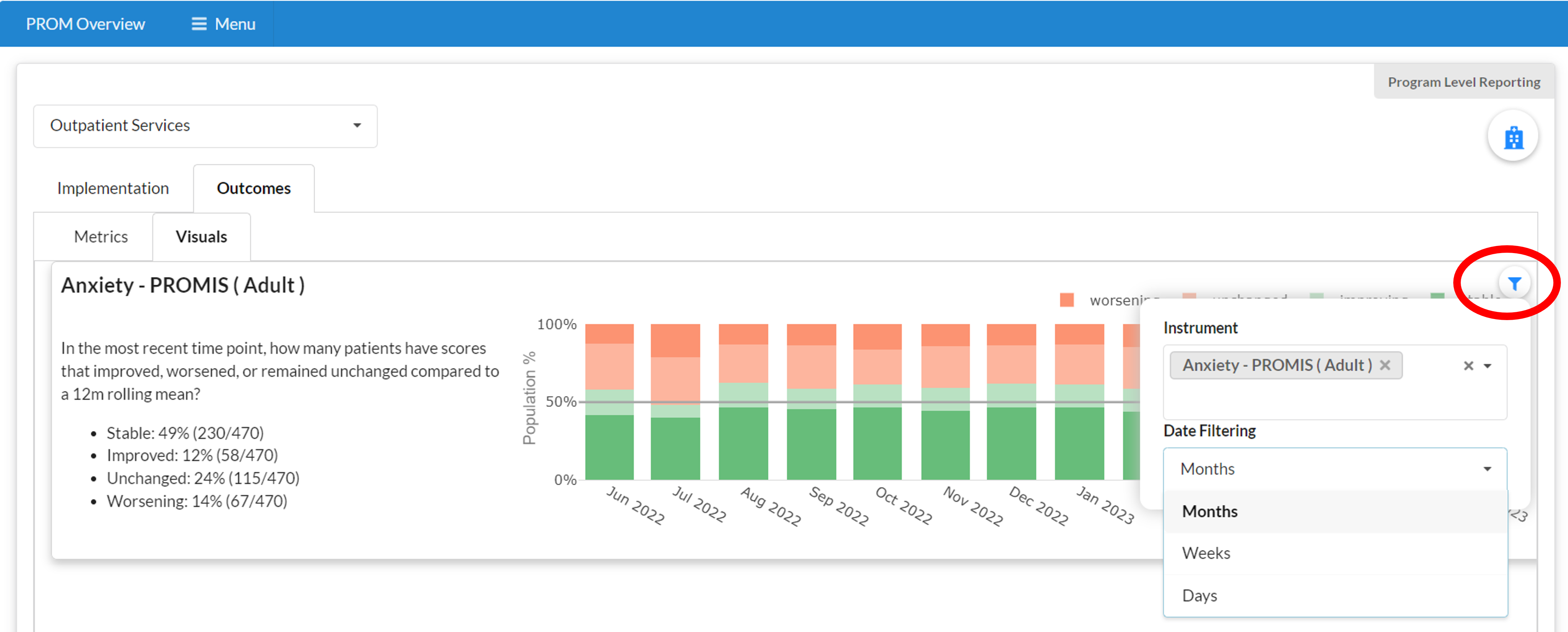Clear all selected instruments
The width and height of the screenshot is (1568, 632).
[1468, 365]
